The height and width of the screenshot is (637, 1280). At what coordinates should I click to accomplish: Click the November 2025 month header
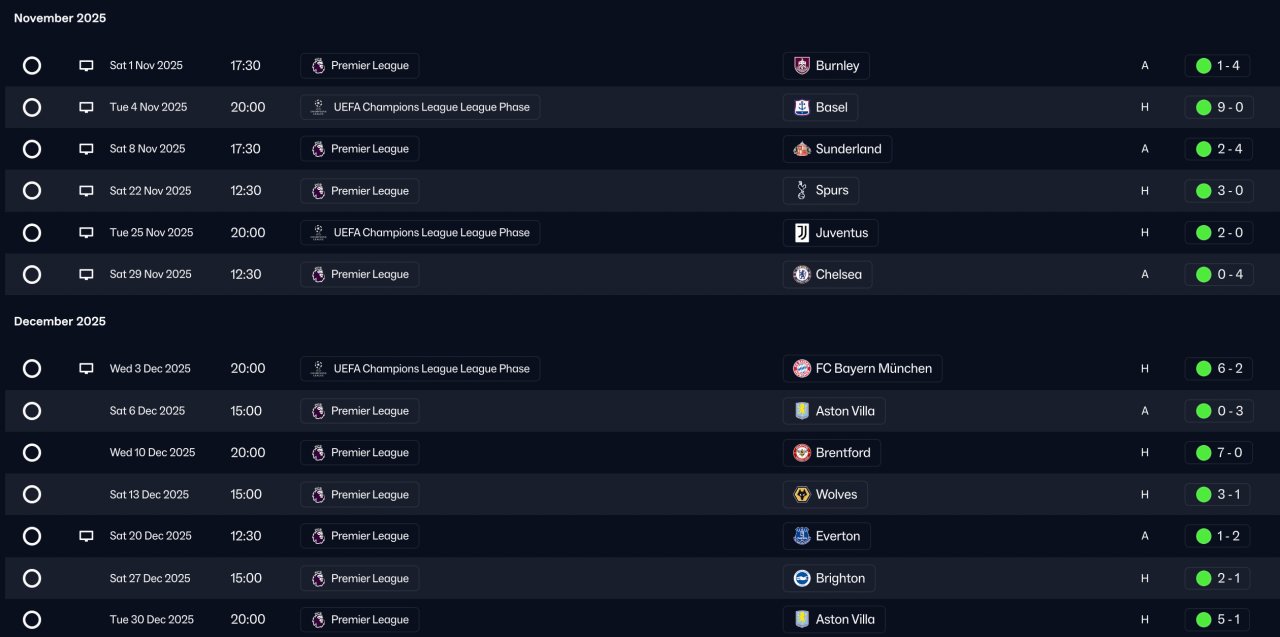pyautogui.click(x=60, y=18)
